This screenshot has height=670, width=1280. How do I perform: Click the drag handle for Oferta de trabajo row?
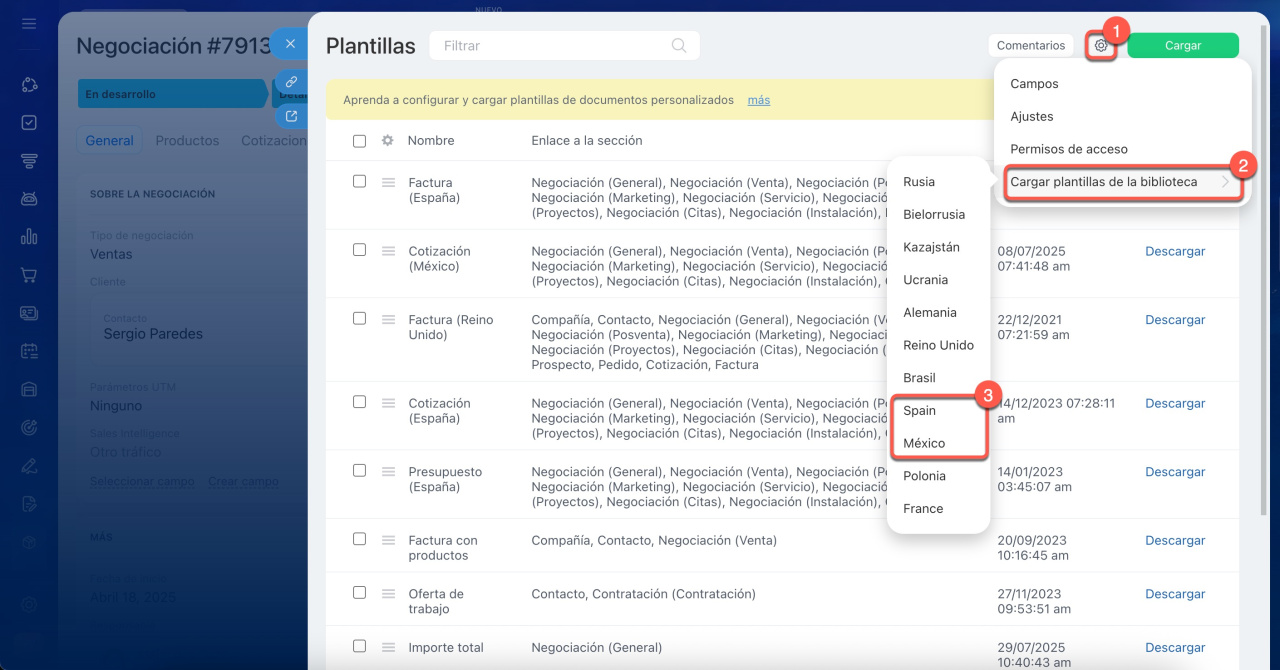pyautogui.click(x=389, y=594)
